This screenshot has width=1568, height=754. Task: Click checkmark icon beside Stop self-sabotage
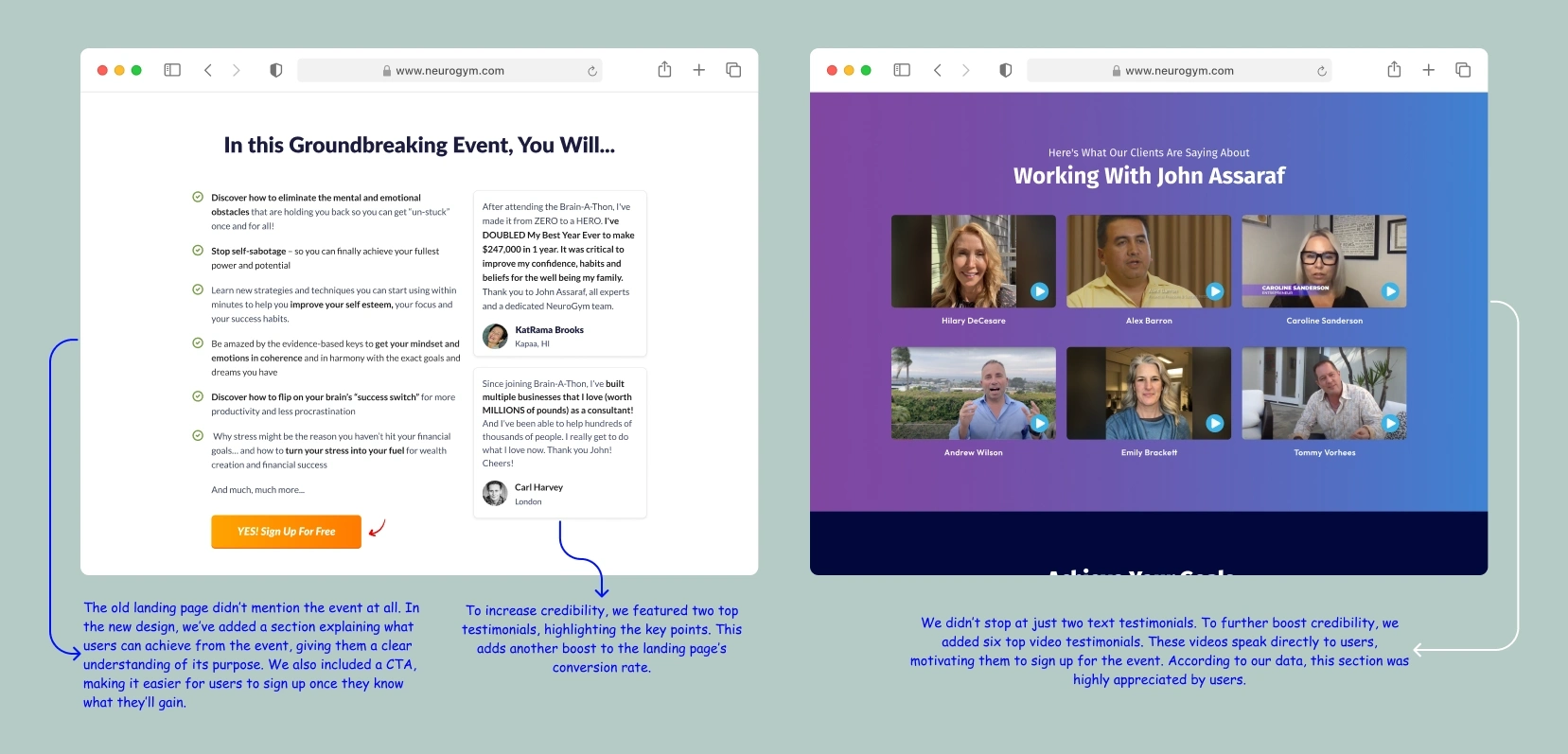pos(198,251)
